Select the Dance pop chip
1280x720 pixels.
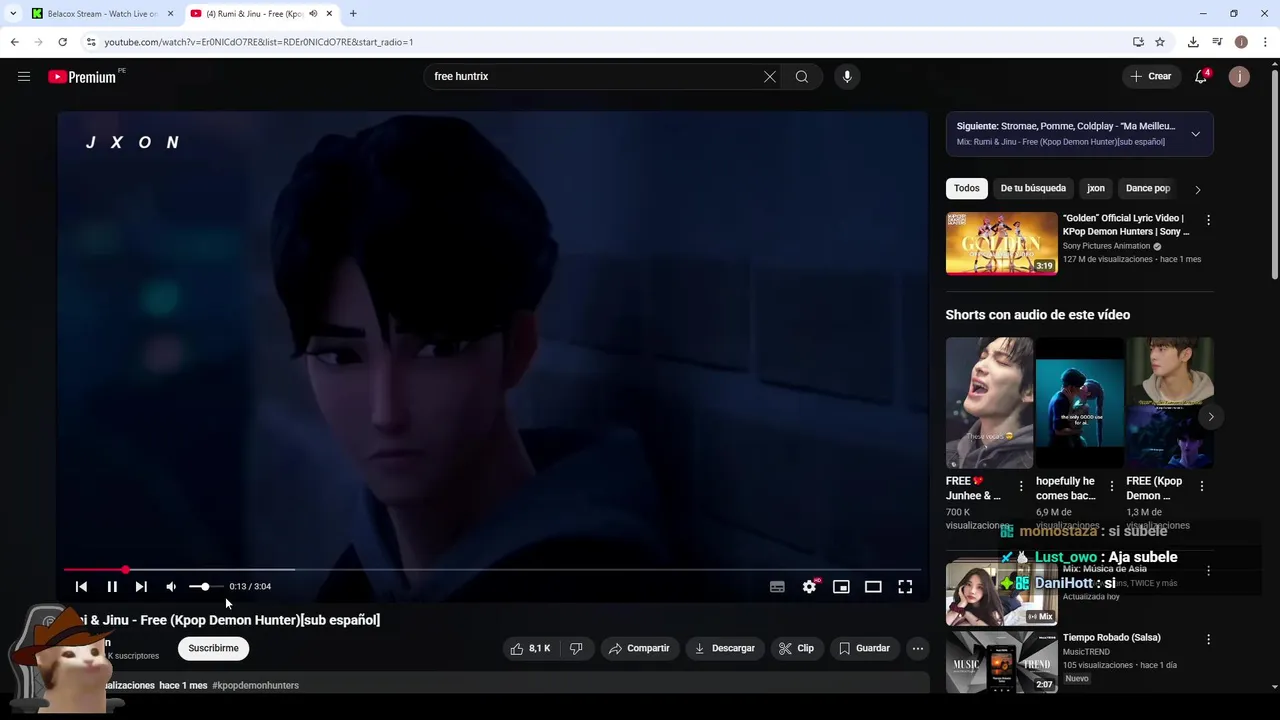pyautogui.click(x=1148, y=188)
